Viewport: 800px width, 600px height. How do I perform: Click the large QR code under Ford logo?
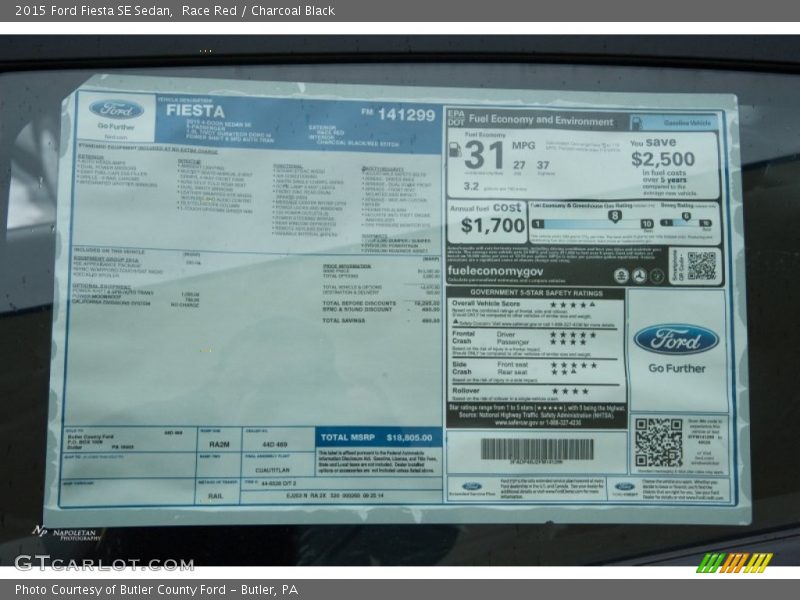[x=658, y=442]
